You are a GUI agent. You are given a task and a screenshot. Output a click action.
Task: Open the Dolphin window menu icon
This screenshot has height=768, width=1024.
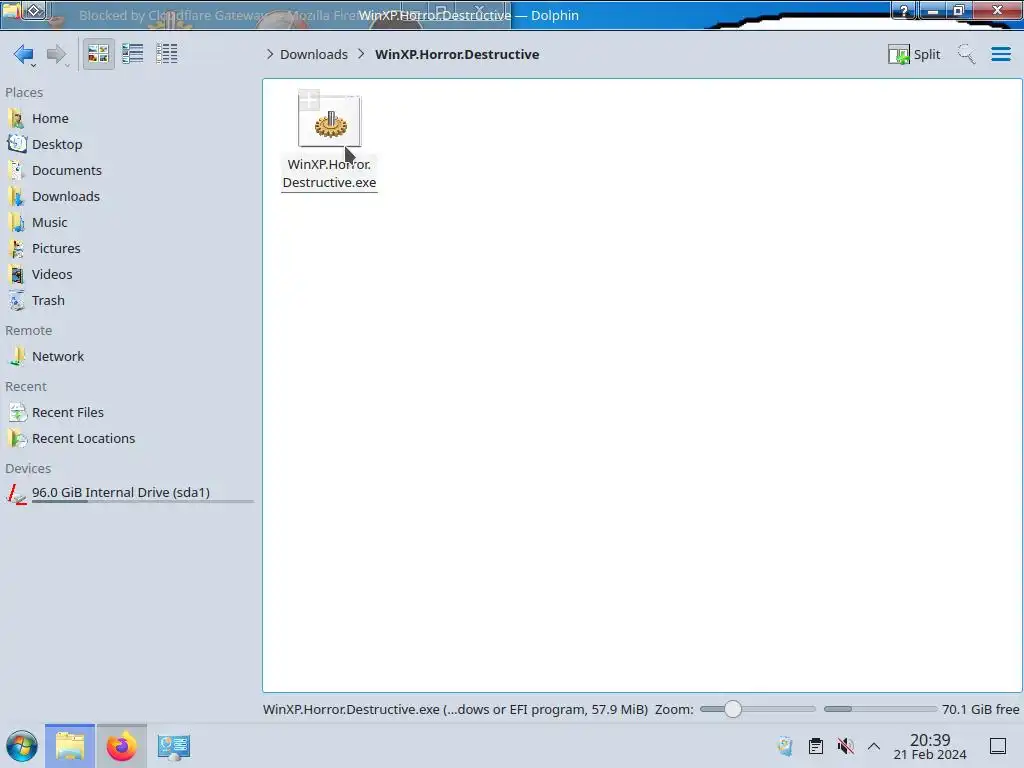[x=11, y=10]
